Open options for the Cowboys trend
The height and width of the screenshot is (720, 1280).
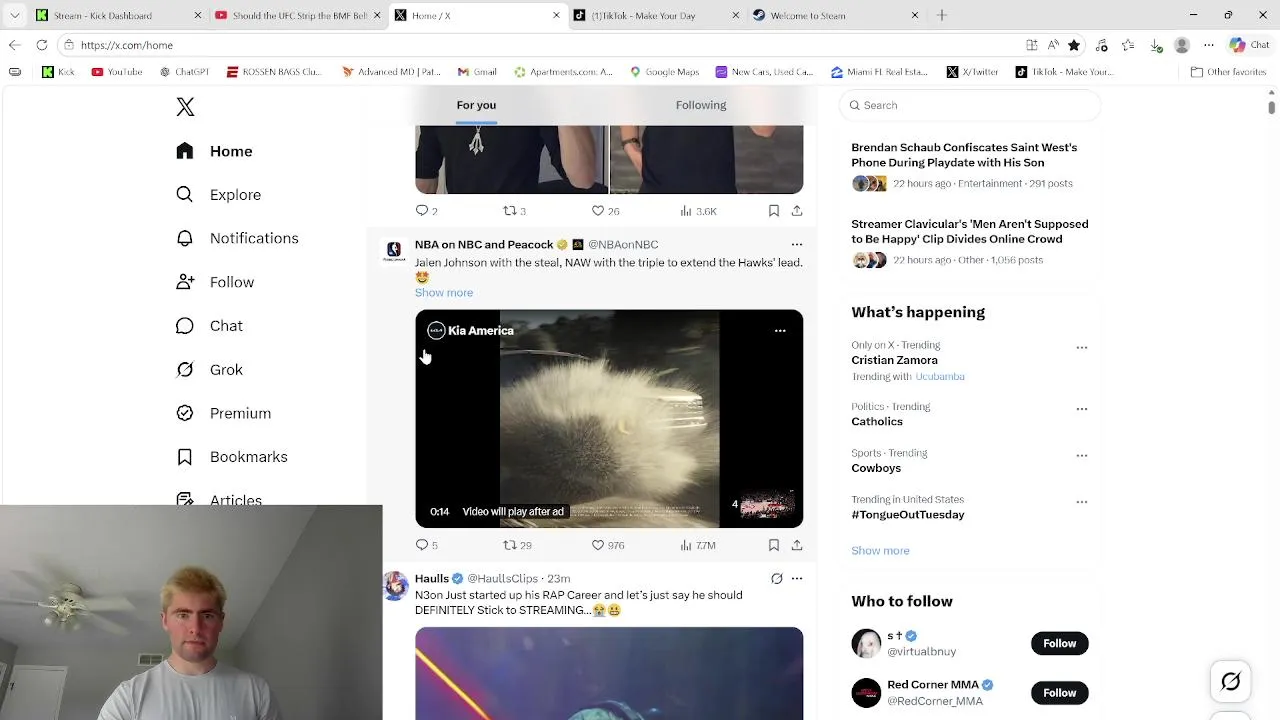[1081, 455]
